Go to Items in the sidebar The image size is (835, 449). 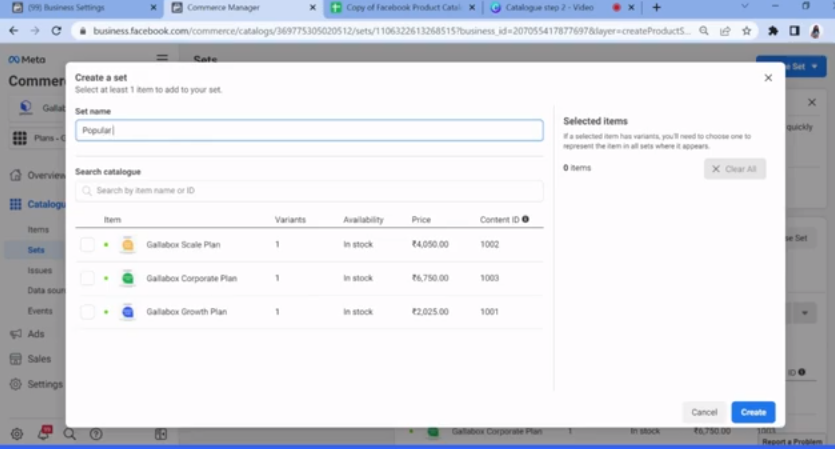[x=38, y=230]
